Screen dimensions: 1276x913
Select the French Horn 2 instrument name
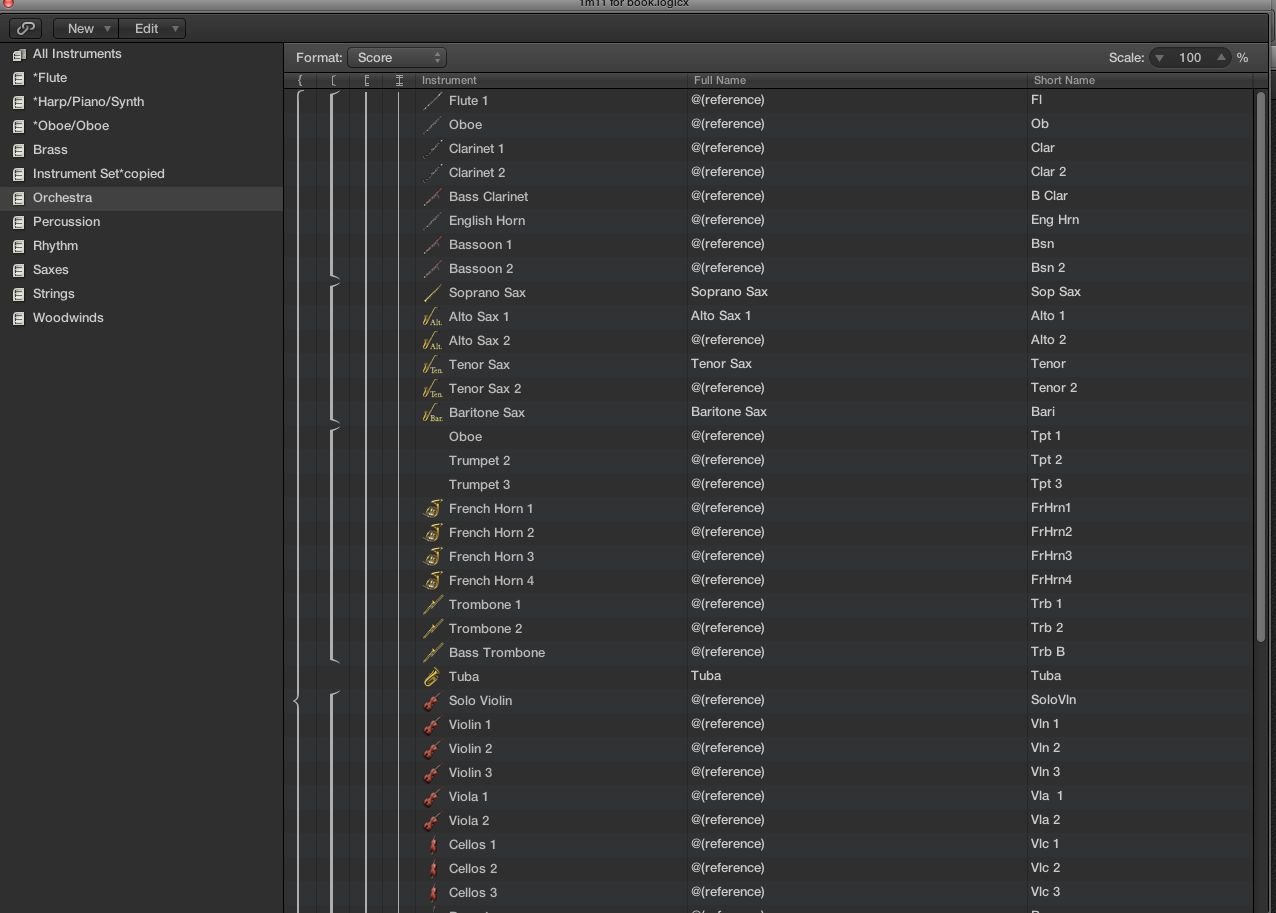click(x=491, y=532)
